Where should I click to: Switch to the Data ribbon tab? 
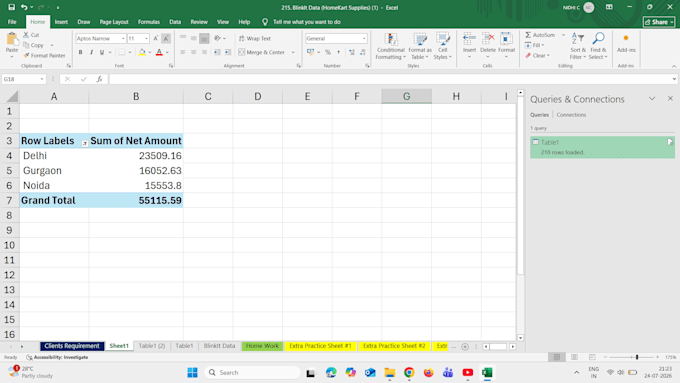tap(175, 22)
